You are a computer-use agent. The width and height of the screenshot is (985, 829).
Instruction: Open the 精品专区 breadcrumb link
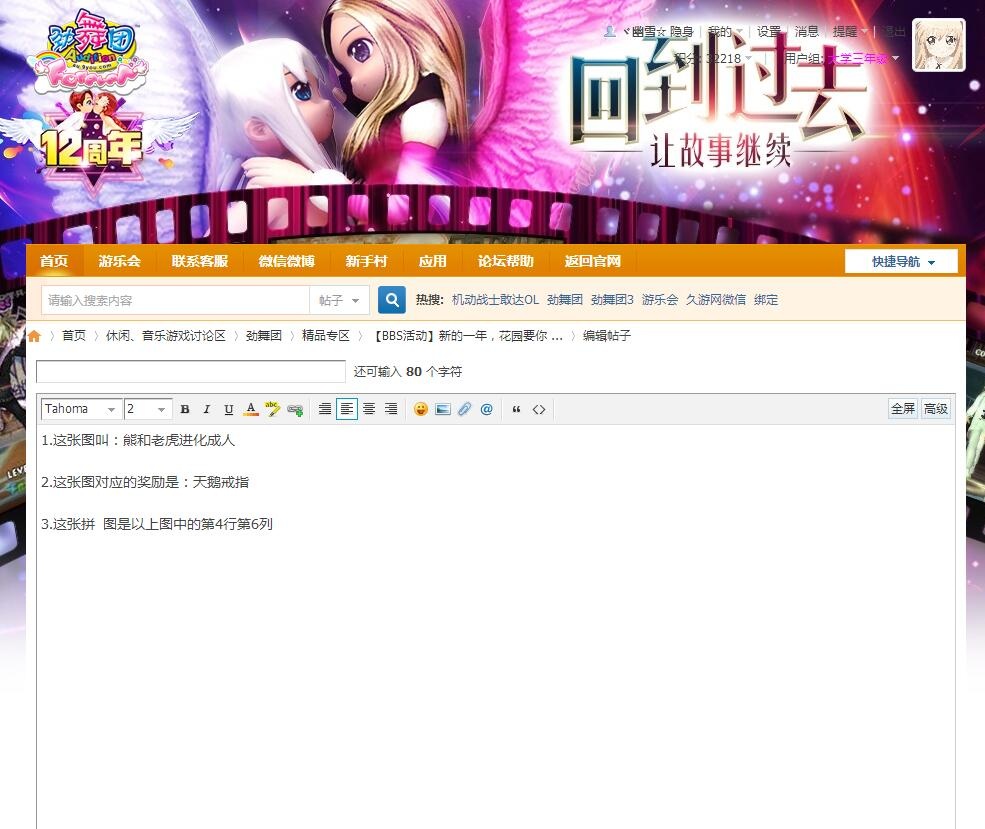pos(326,336)
